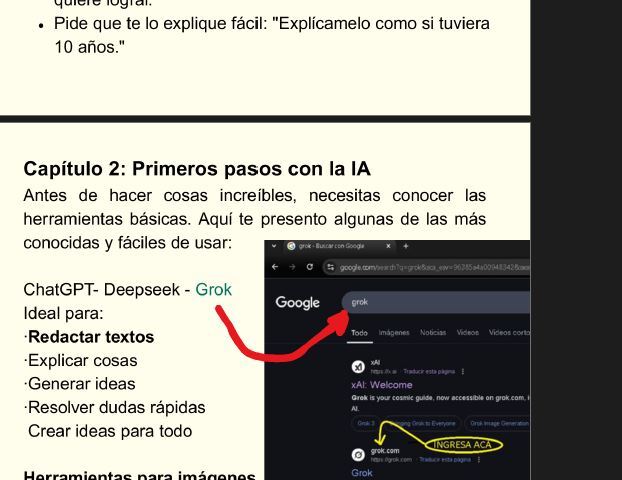Open three-dot menu of the xAI result

click(463, 372)
